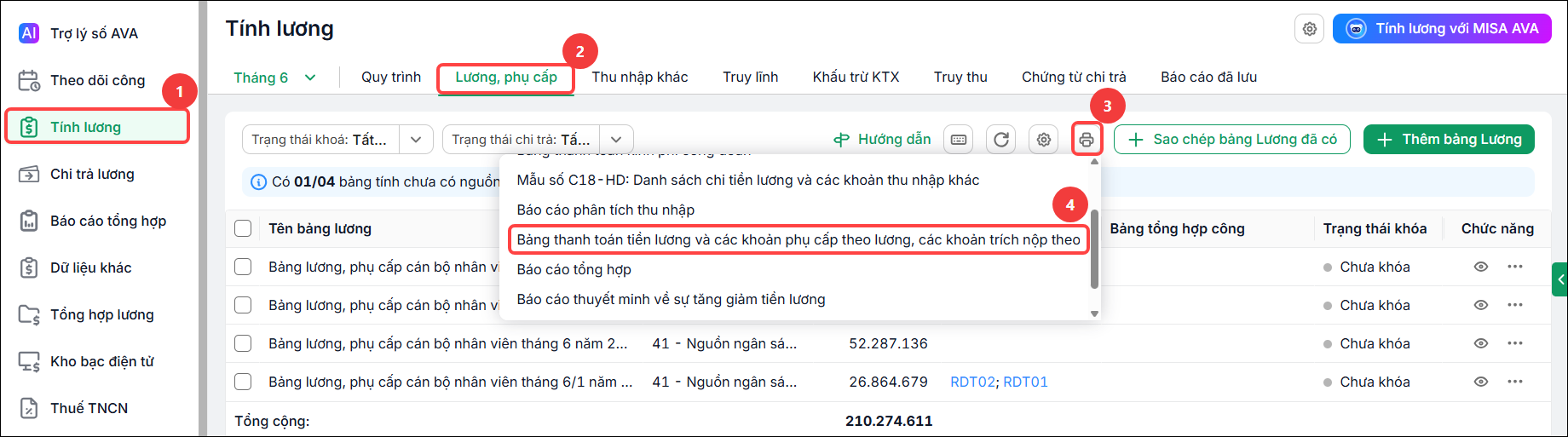The image size is (1568, 437).
Task: Click Tính lương với MISA AVA button
Action: [x=1442, y=29]
